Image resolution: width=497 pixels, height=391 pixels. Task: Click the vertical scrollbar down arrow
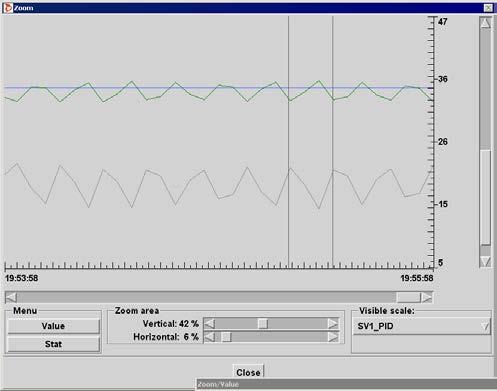tap(485, 261)
